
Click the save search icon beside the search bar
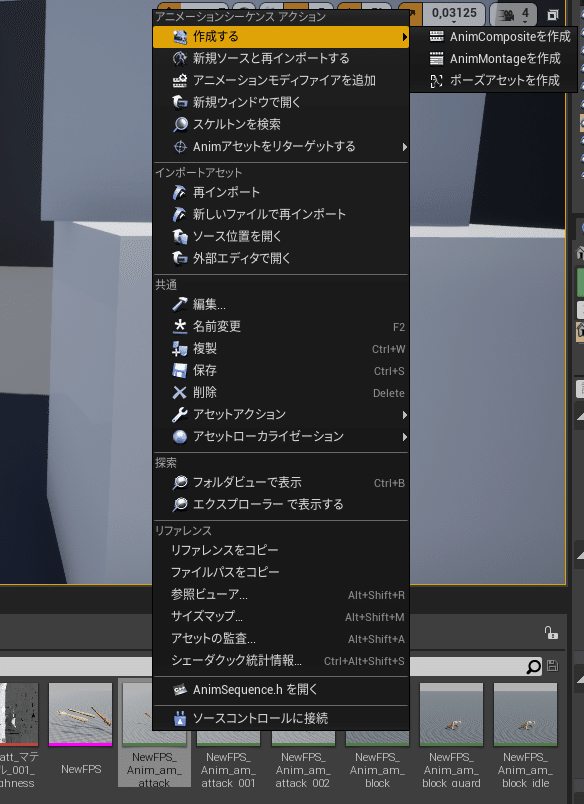[552, 666]
